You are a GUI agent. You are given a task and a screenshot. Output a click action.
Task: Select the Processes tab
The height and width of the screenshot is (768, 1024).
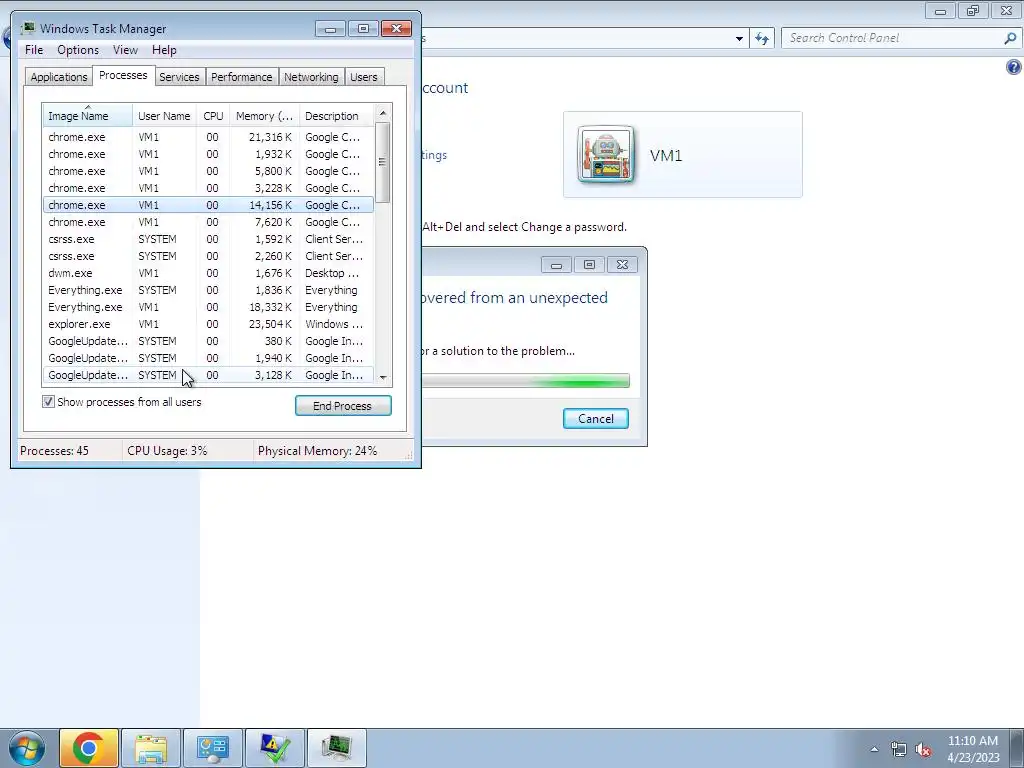click(123, 75)
